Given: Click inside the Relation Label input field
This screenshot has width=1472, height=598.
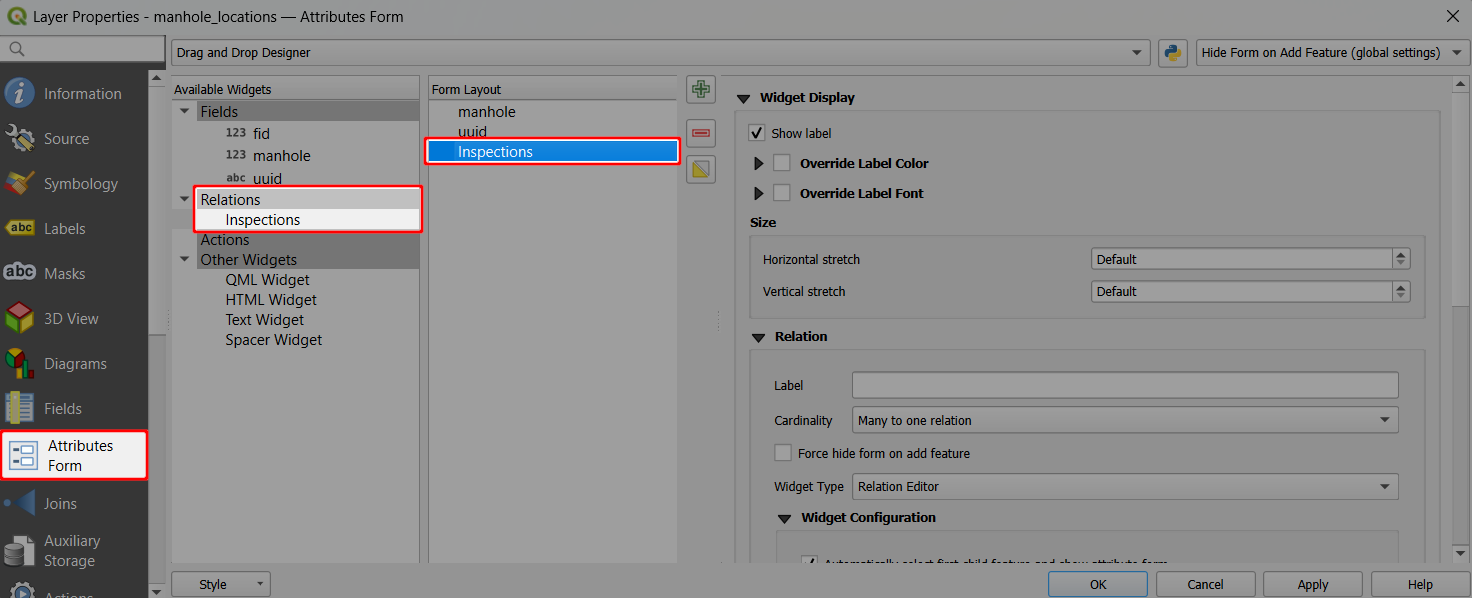Looking at the screenshot, I should (1124, 384).
